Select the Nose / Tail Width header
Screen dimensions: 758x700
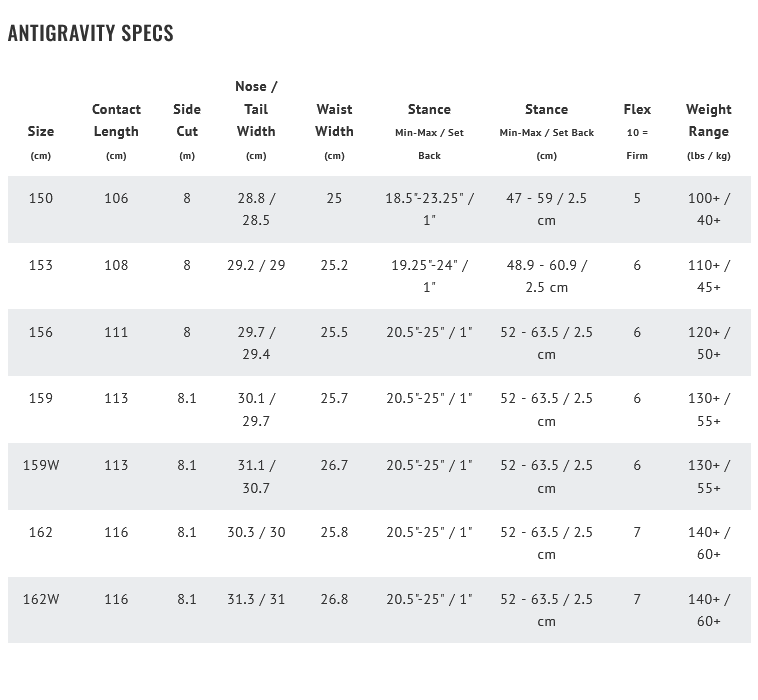tap(256, 109)
